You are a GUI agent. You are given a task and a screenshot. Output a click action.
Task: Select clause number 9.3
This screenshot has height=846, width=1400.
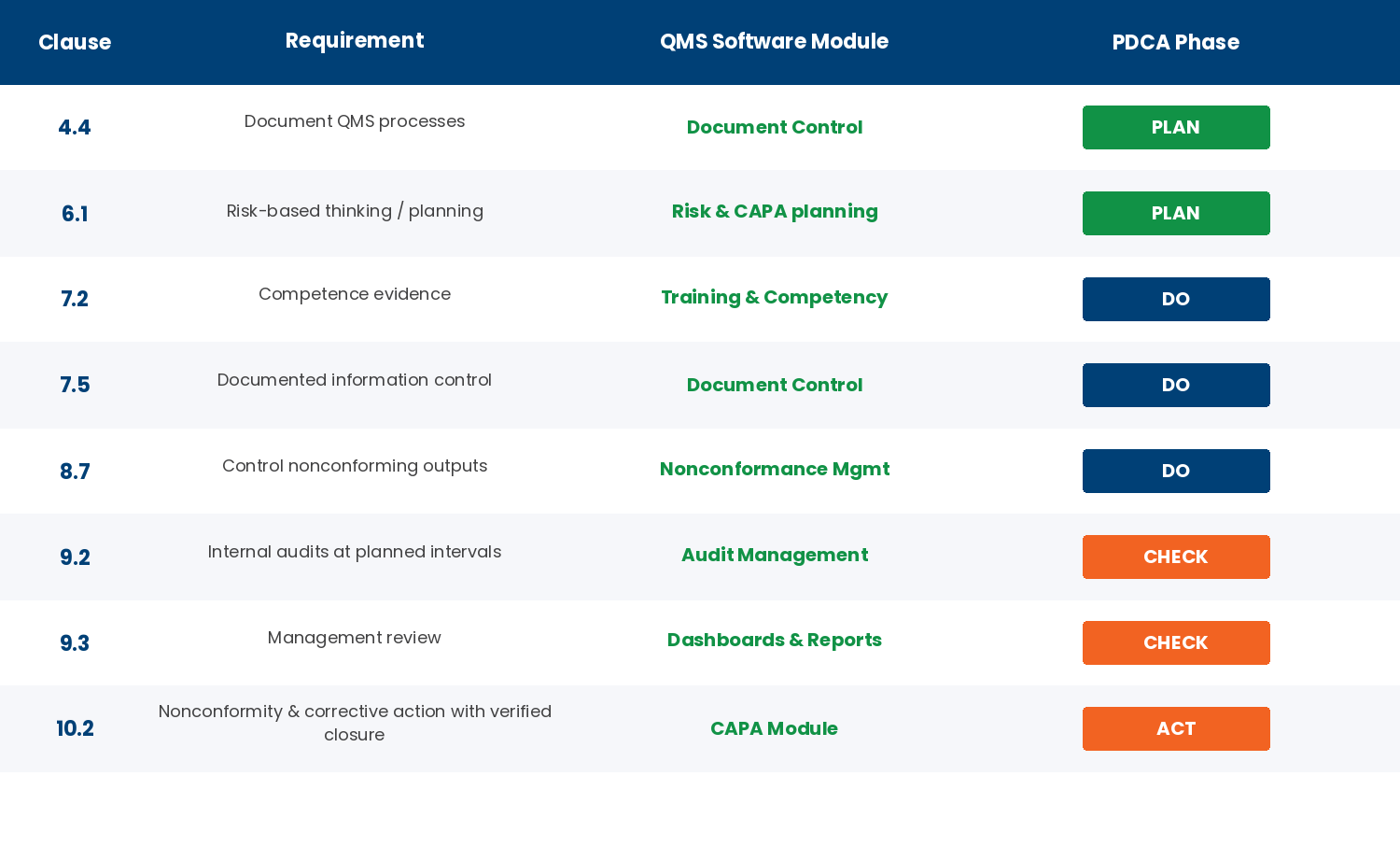[x=75, y=643]
